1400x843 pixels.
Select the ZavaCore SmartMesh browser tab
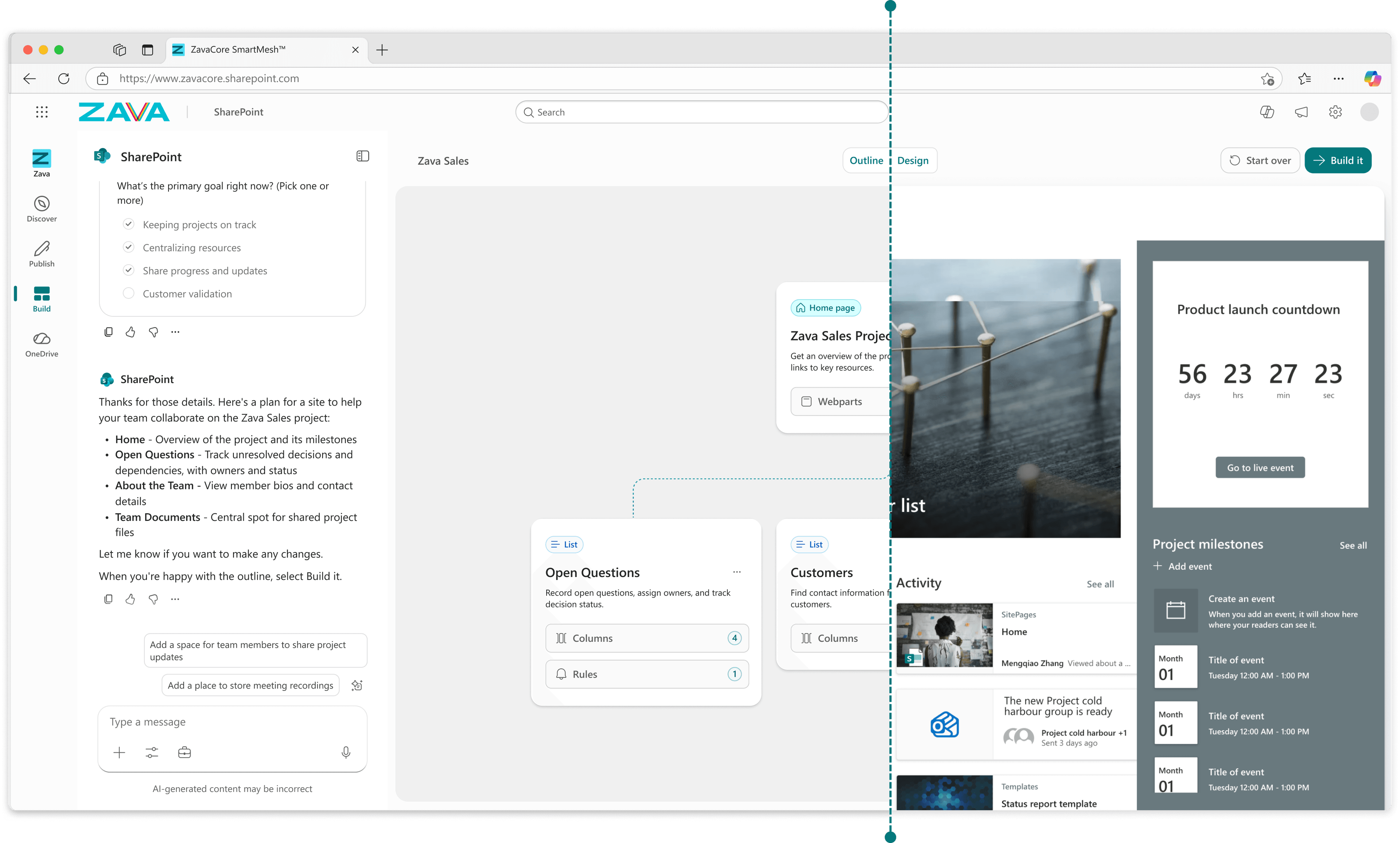click(x=266, y=50)
